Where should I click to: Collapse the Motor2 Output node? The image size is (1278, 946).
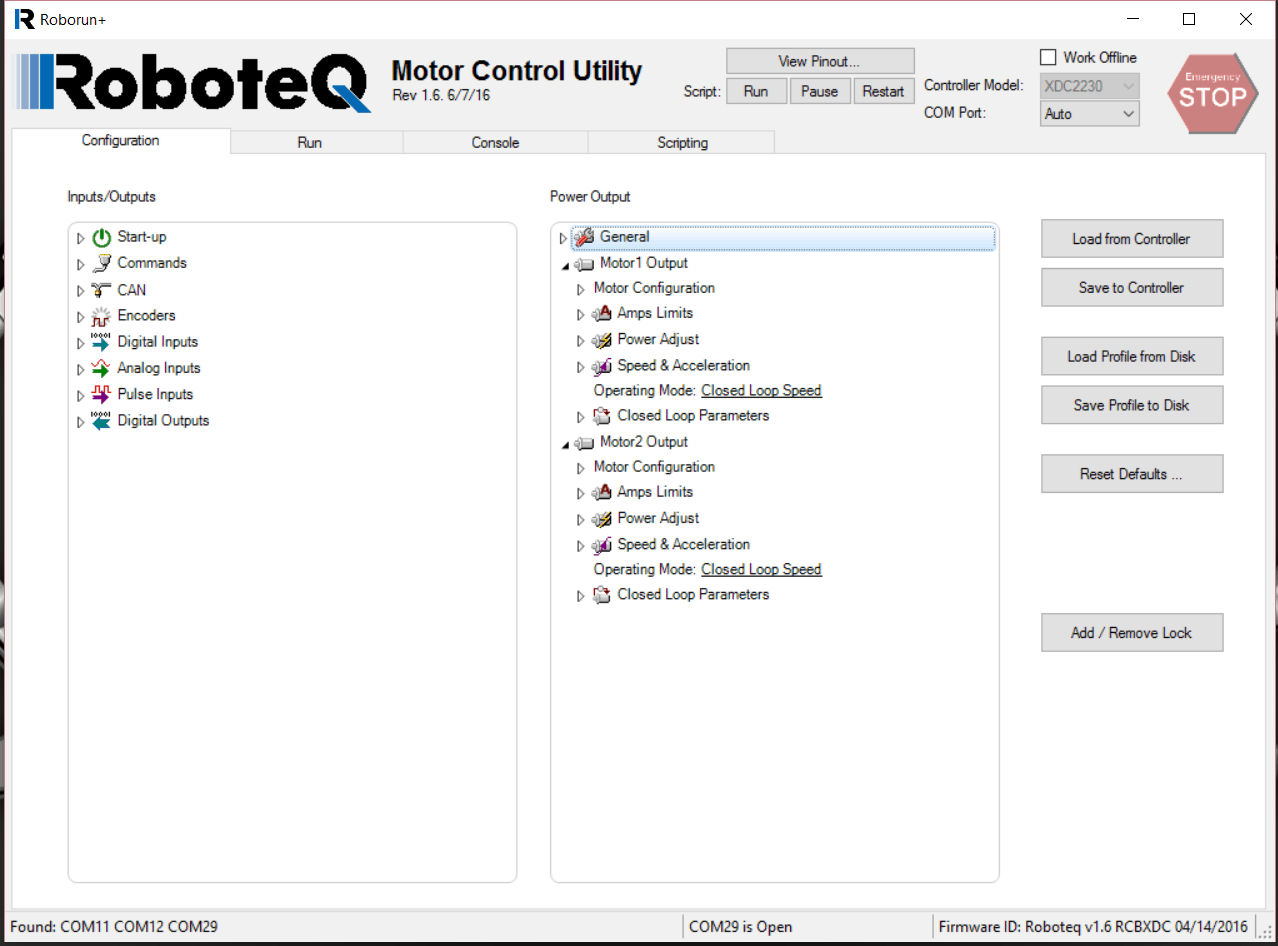pyautogui.click(x=565, y=444)
